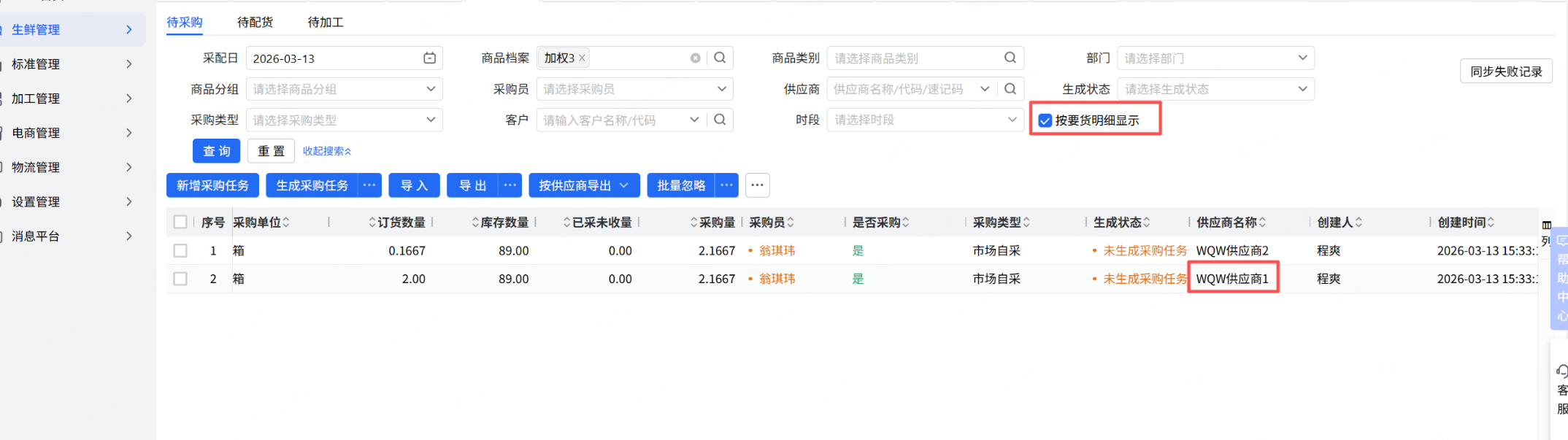Open the 时段 dropdown

925,119
